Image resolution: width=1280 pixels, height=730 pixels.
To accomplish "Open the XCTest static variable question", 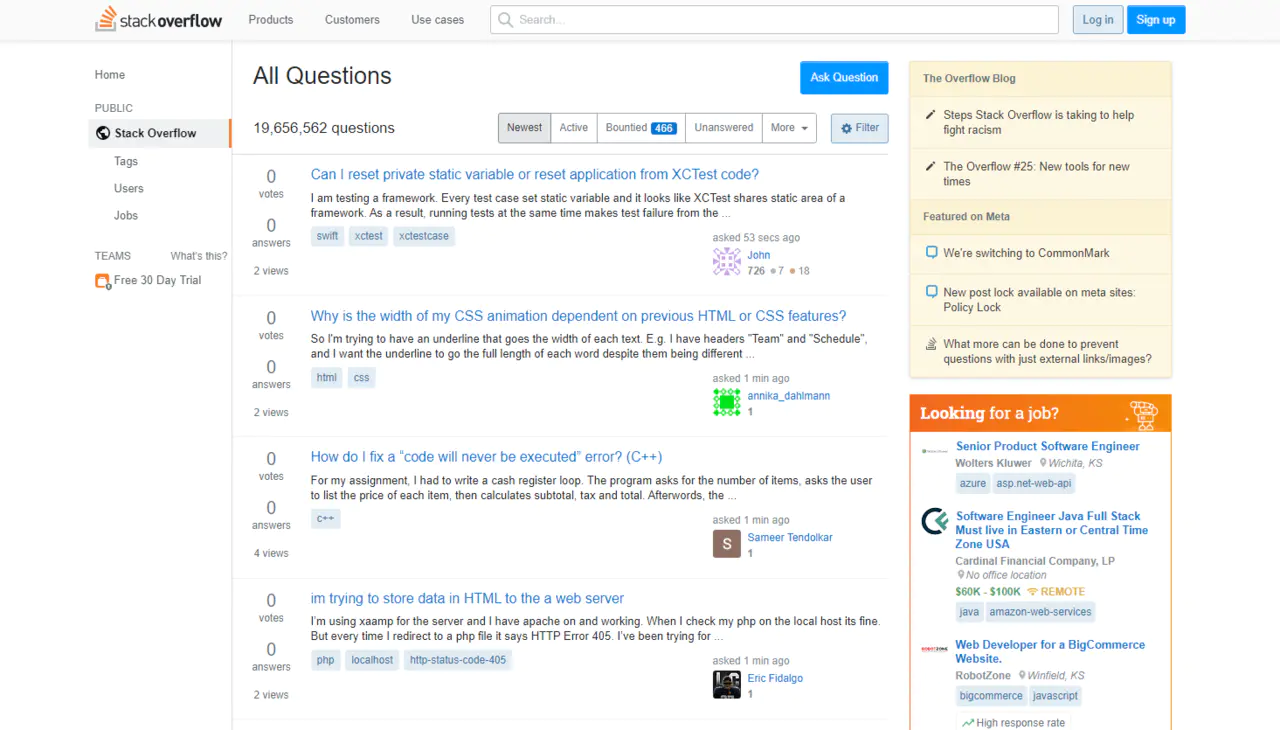I will click(535, 174).
